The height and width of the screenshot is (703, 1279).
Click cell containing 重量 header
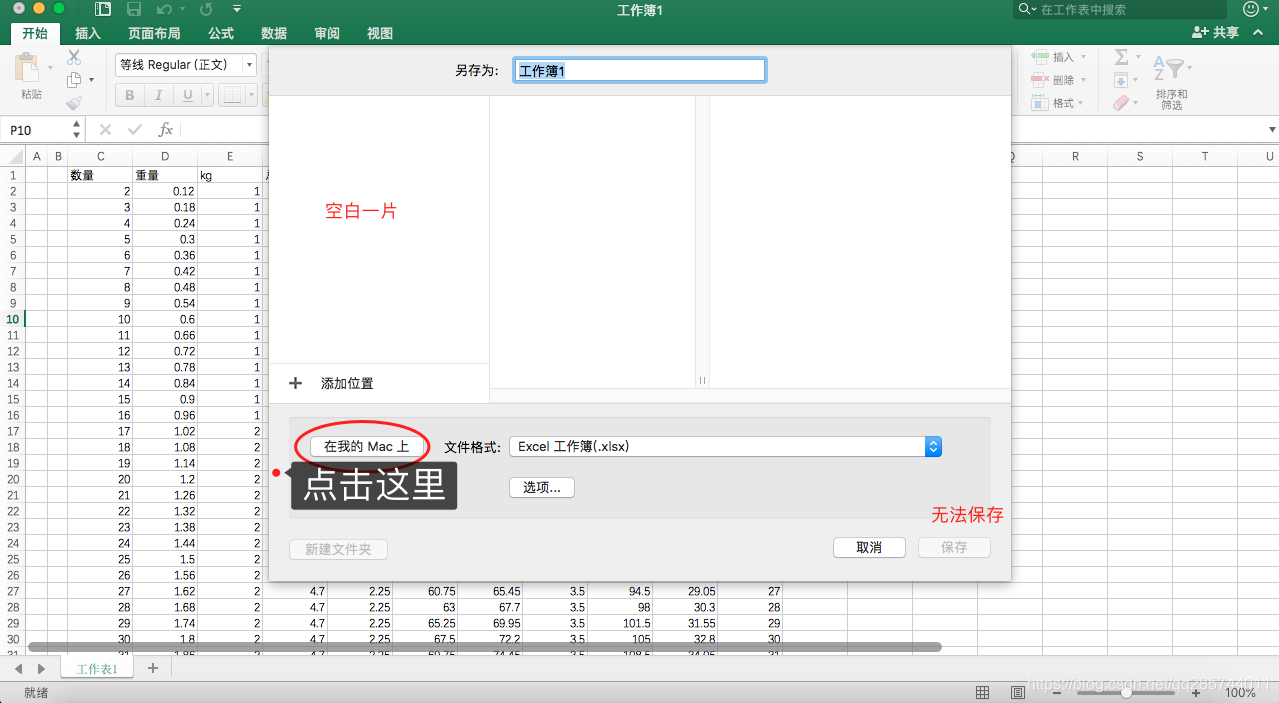[165, 175]
